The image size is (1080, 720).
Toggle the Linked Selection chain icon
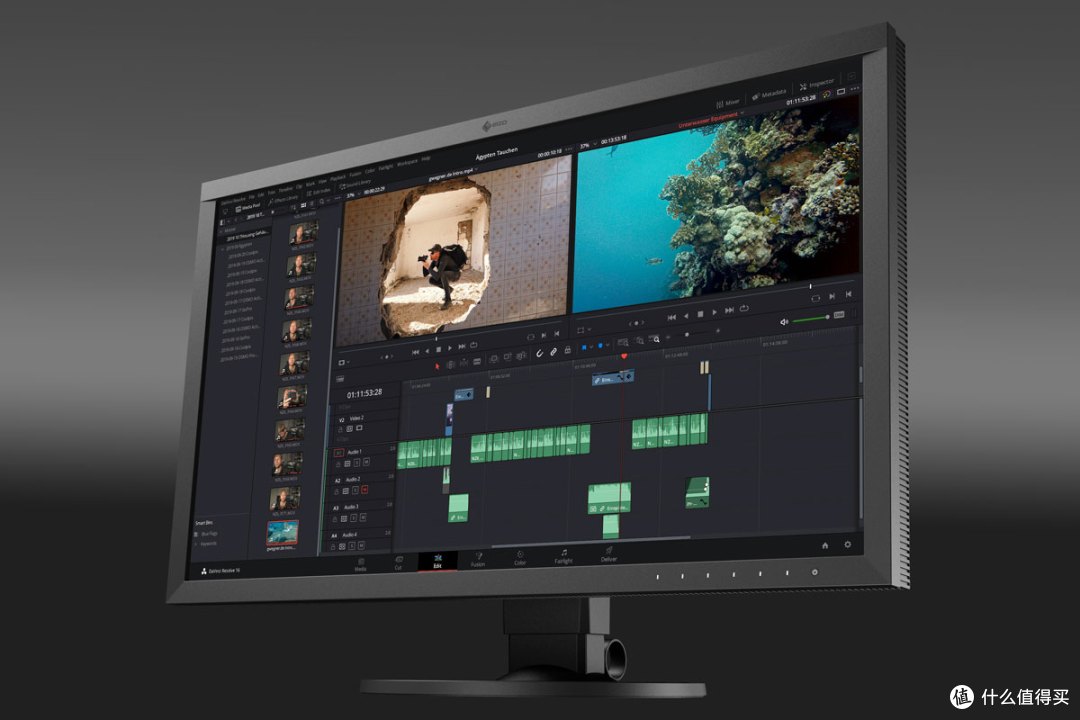click(553, 352)
